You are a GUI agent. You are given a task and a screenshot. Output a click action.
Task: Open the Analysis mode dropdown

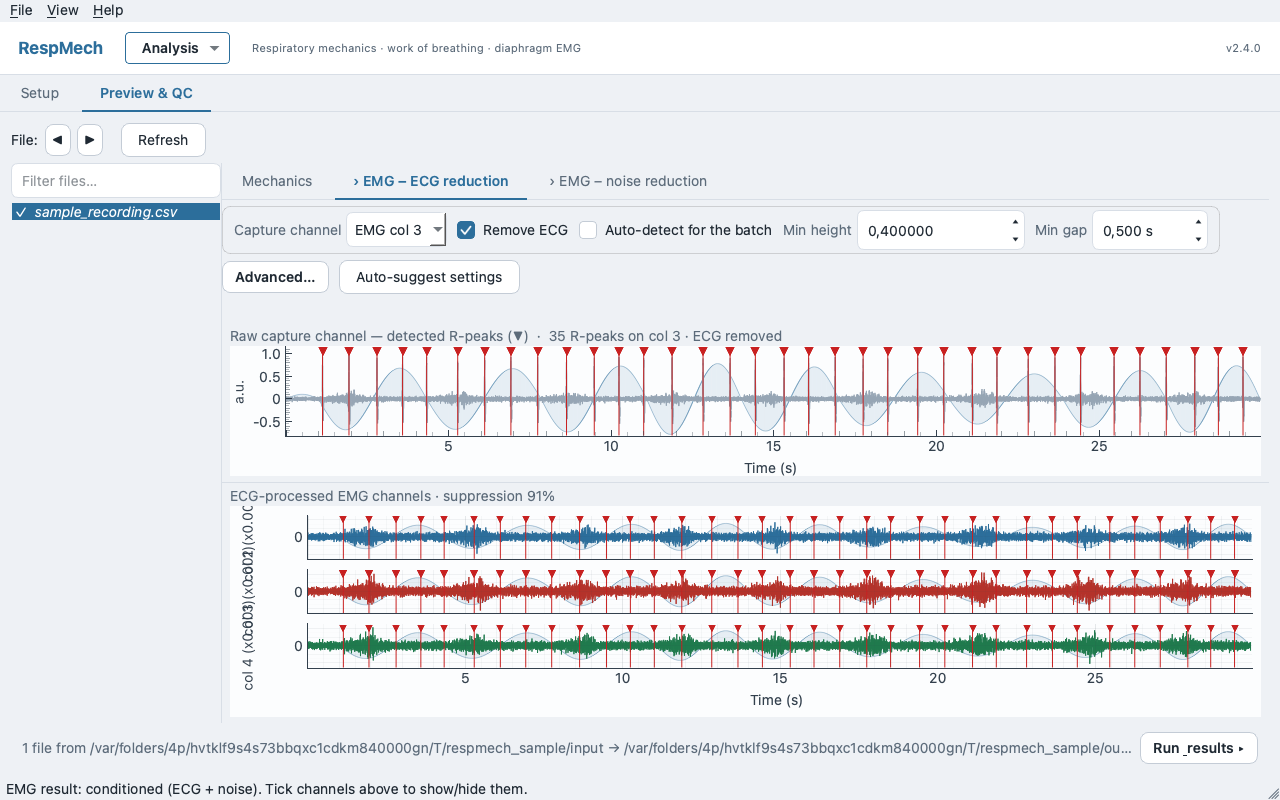(177, 48)
